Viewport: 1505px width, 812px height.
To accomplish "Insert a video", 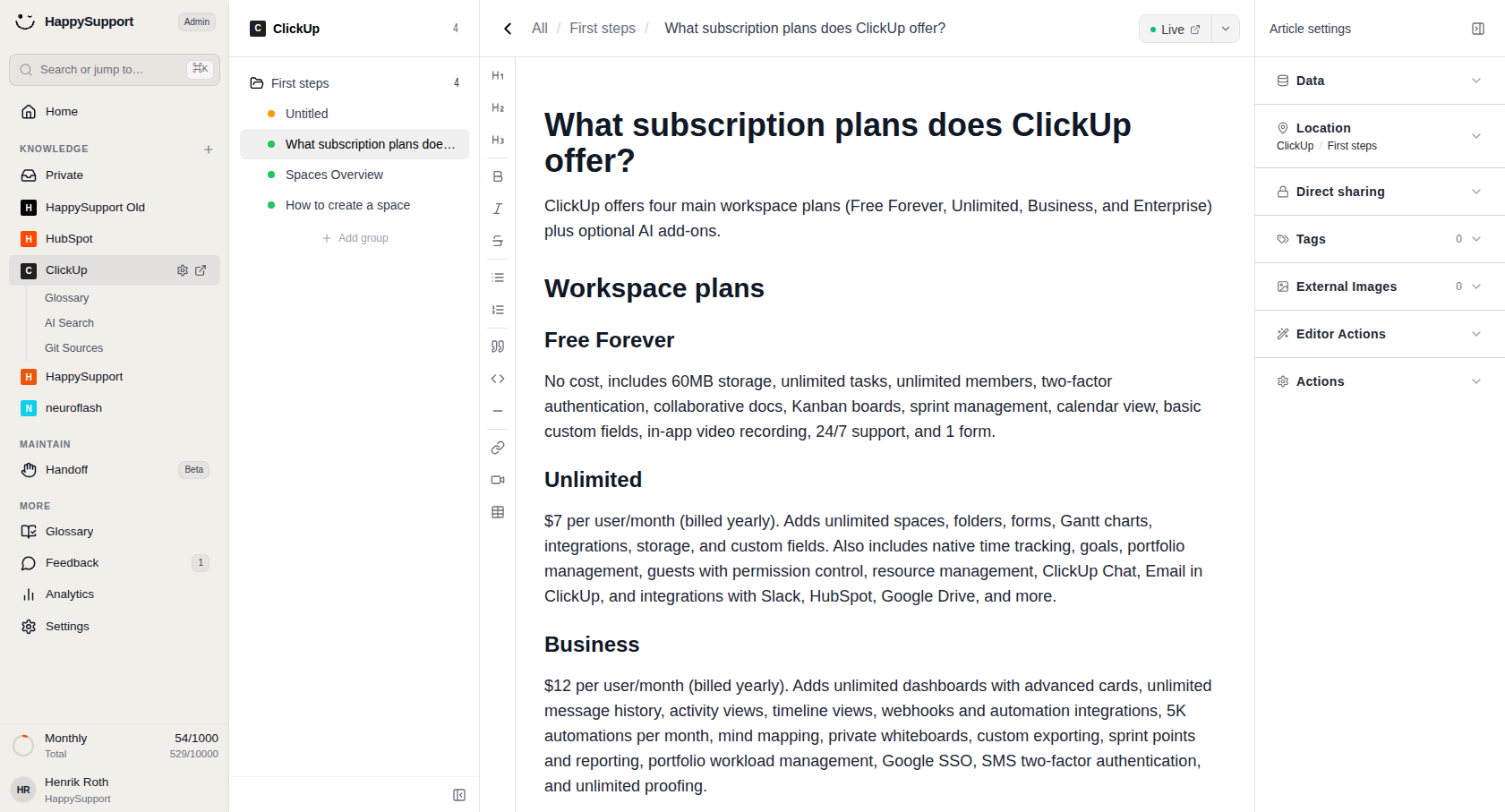I will (x=498, y=480).
